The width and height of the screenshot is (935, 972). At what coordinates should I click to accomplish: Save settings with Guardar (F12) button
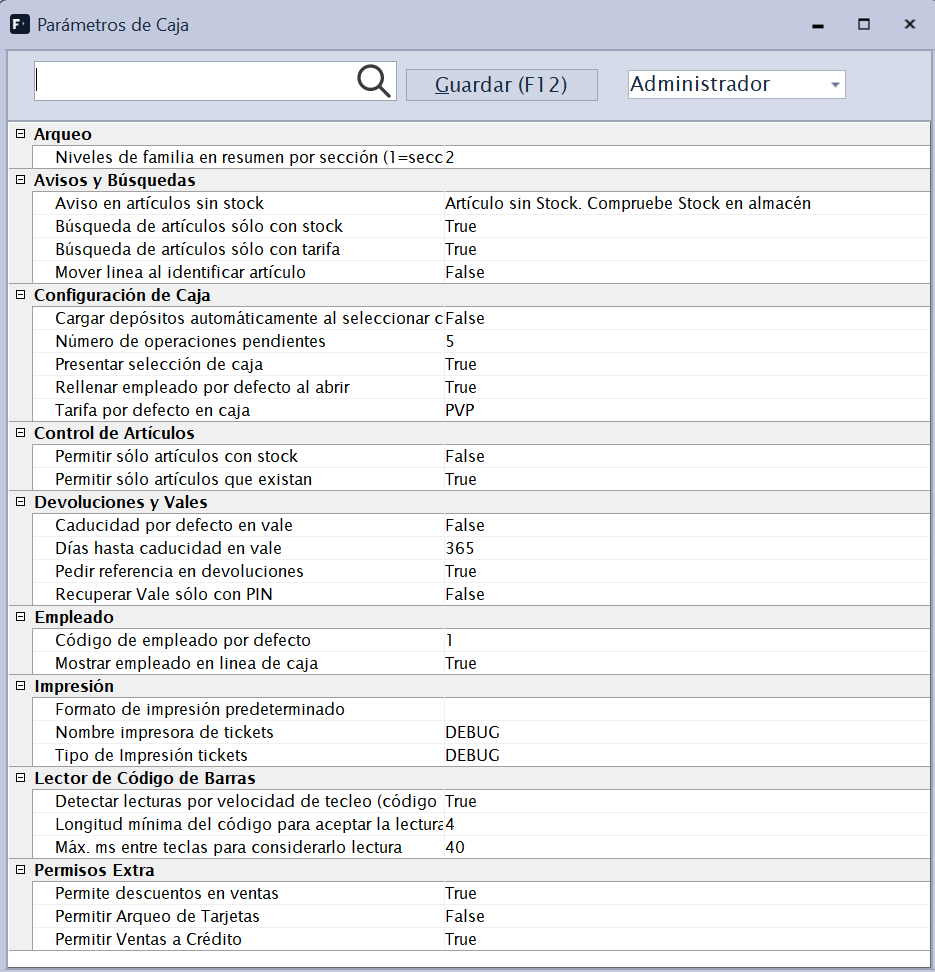click(502, 84)
